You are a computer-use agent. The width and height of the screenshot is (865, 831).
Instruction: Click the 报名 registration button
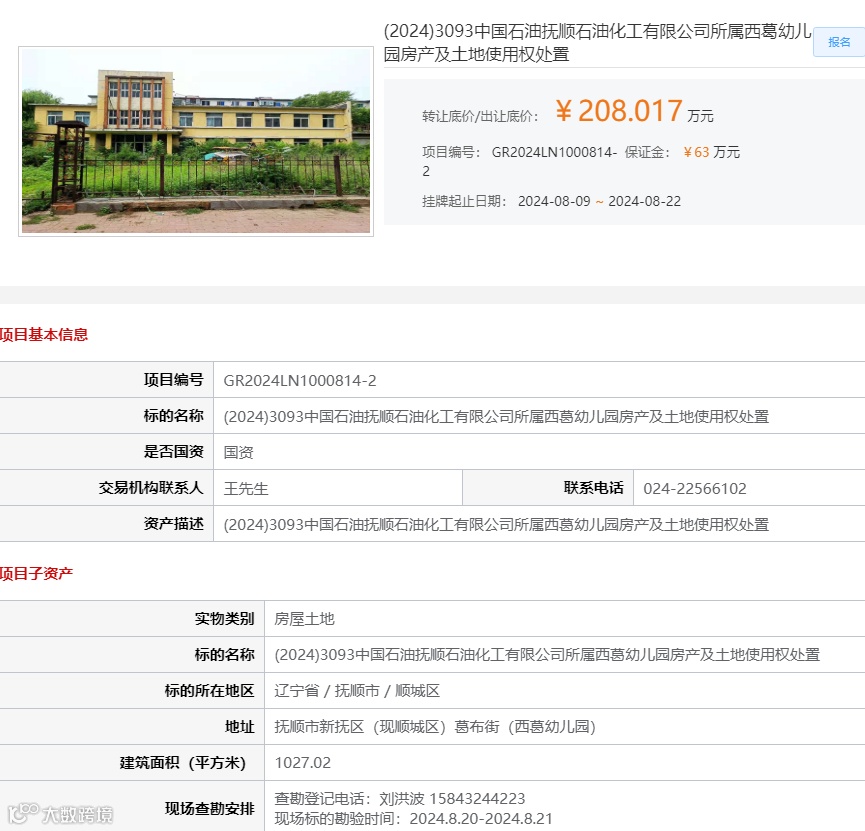839,42
